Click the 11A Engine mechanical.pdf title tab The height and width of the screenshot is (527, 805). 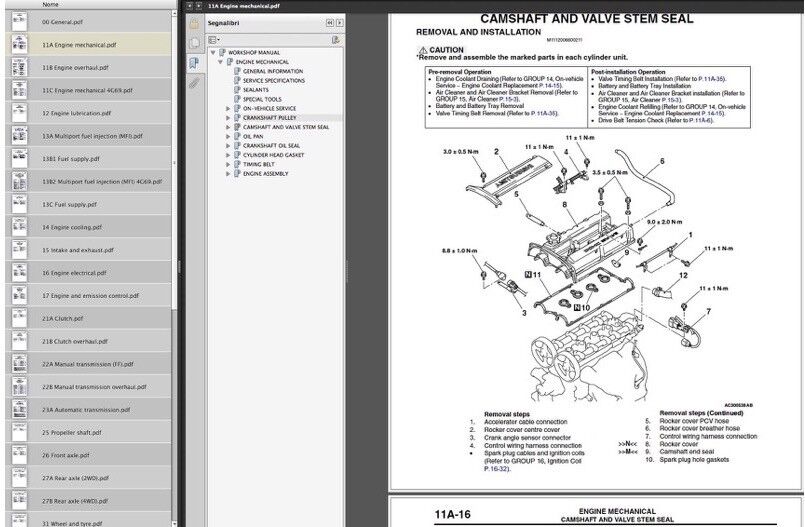[x=243, y=6]
